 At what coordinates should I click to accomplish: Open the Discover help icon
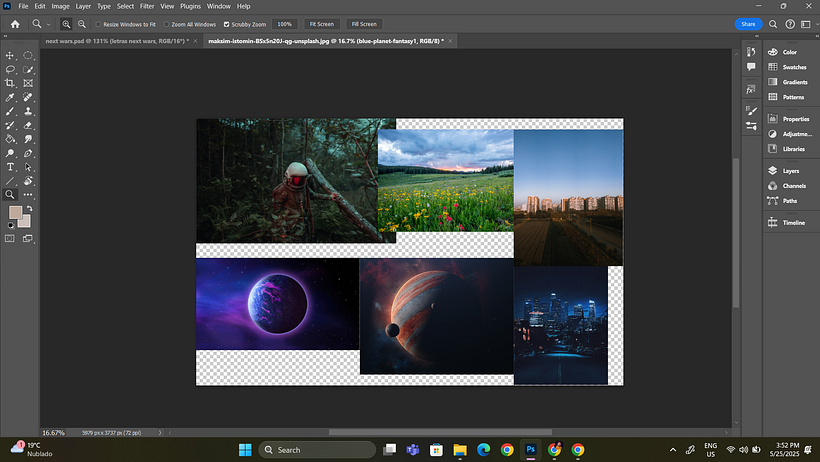coord(790,24)
